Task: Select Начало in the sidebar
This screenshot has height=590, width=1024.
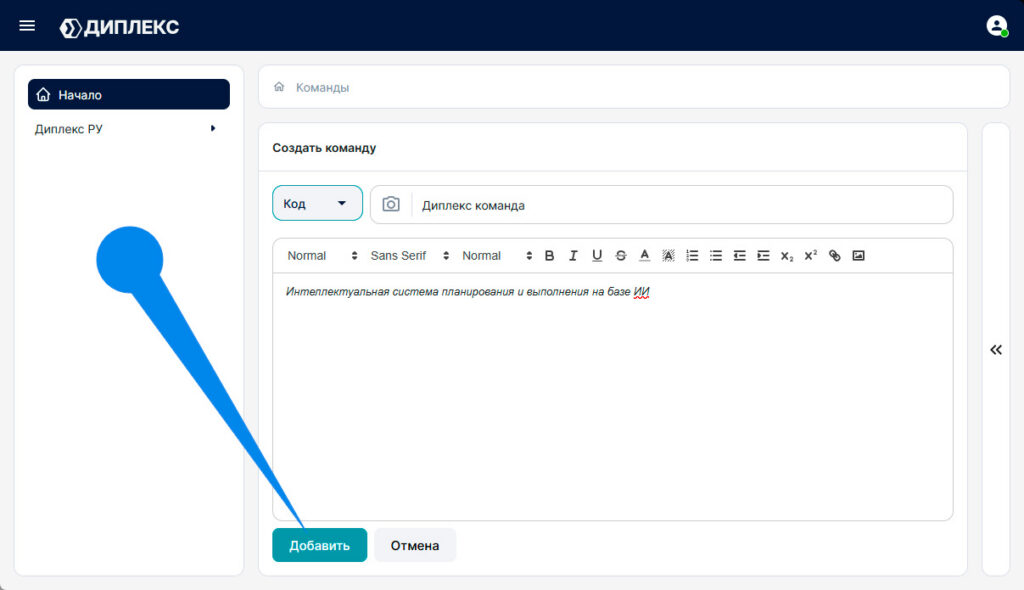Action: click(x=129, y=95)
